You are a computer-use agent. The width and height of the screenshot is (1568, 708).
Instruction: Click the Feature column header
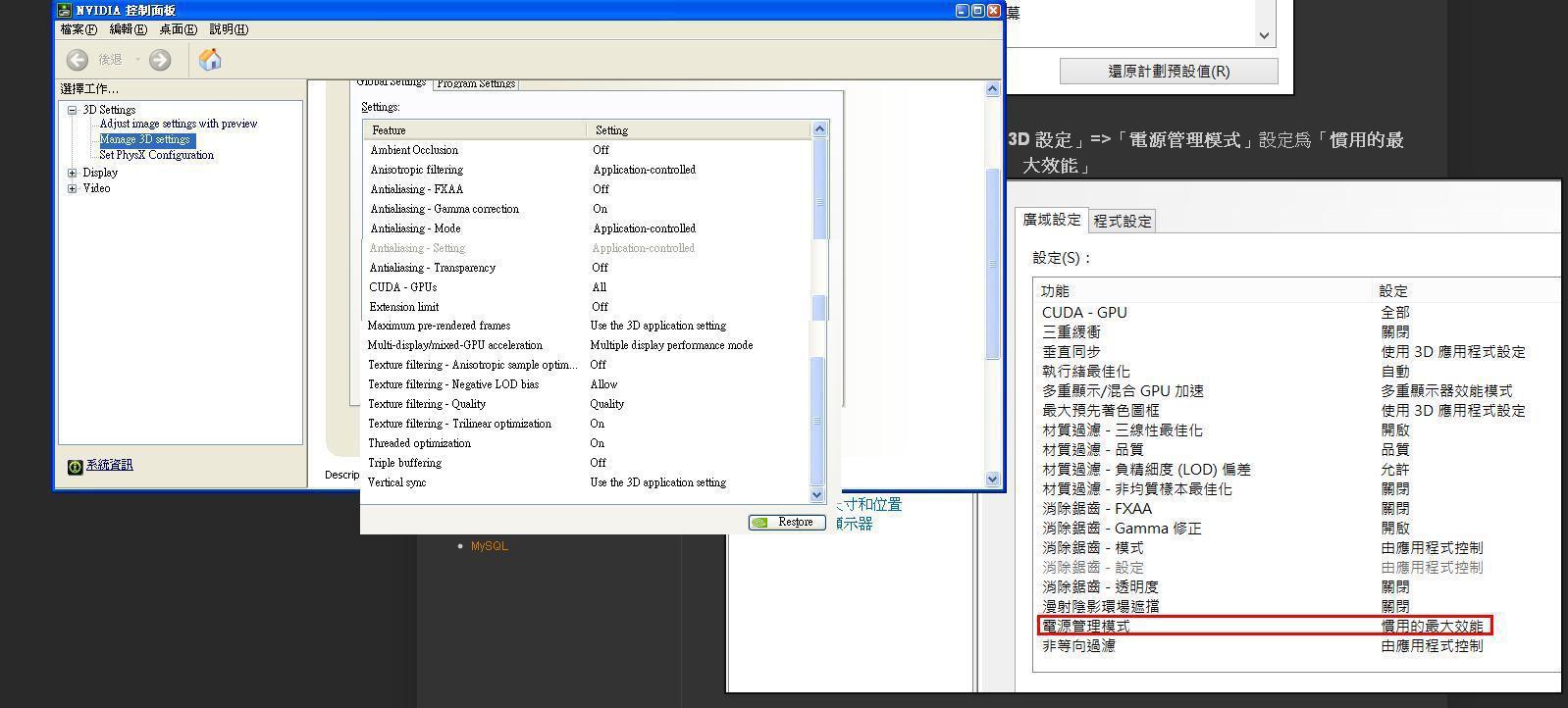[475, 129]
